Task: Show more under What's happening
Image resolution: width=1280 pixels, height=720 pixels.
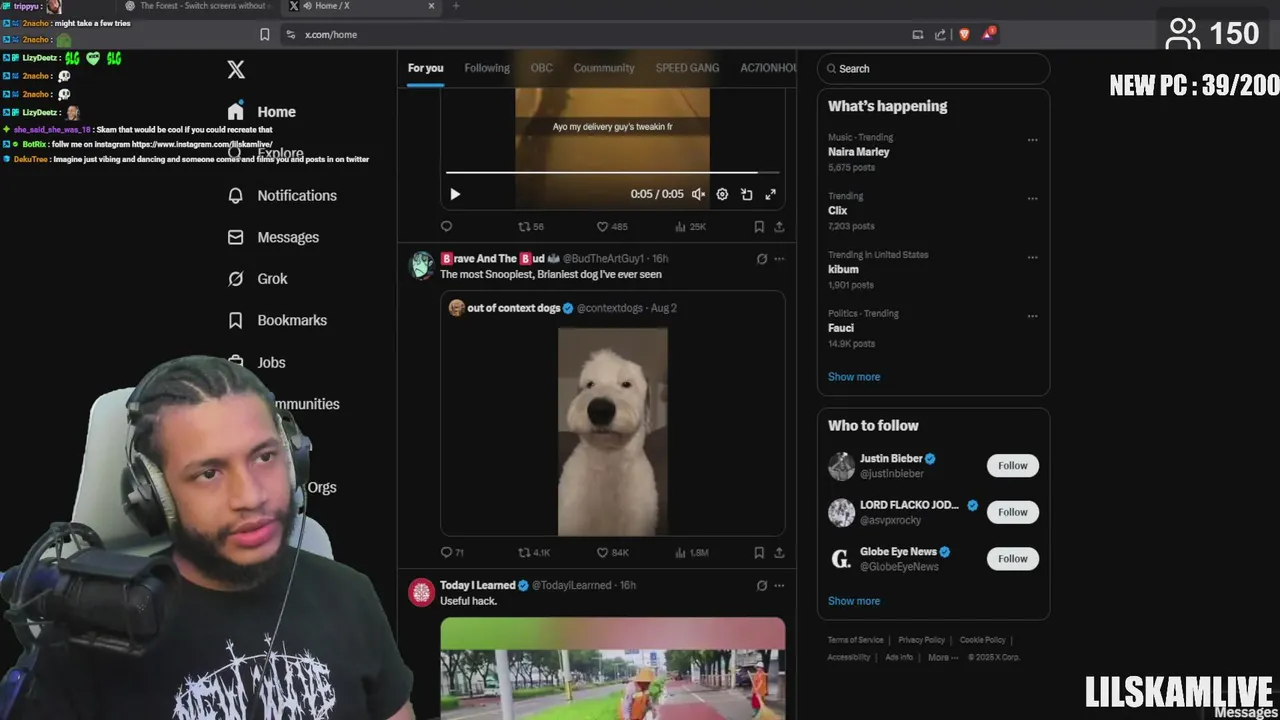Action: [854, 377]
